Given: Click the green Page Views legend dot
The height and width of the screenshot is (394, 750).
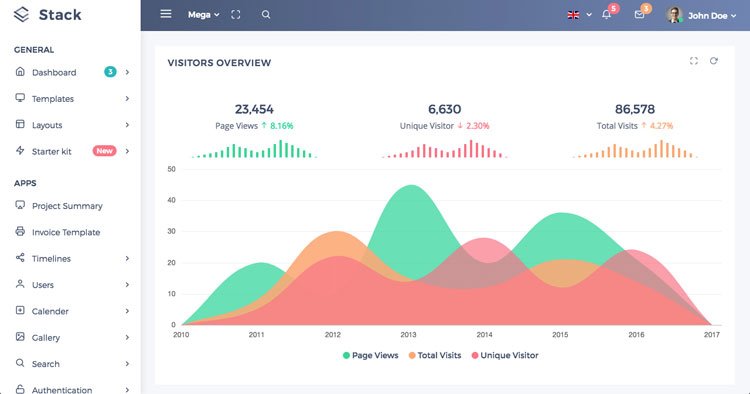Looking at the screenshot, I should 346,355.
